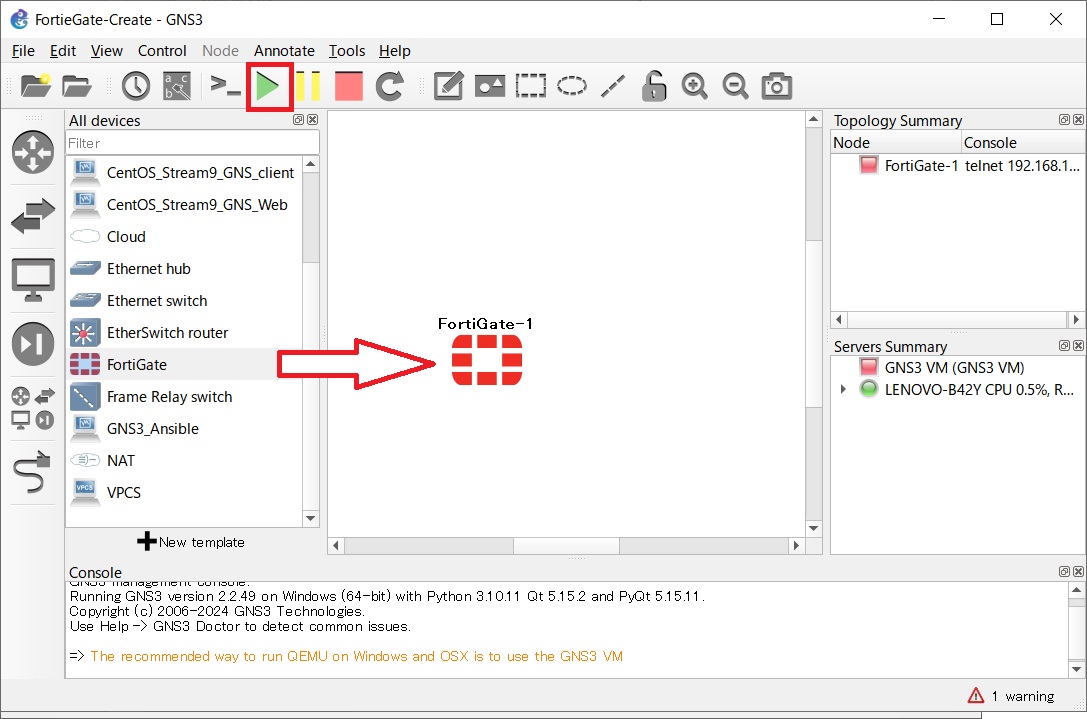The image size is (1087, 719).
Task: Select the Draw a rectangle tool
Action: (530, 86)
